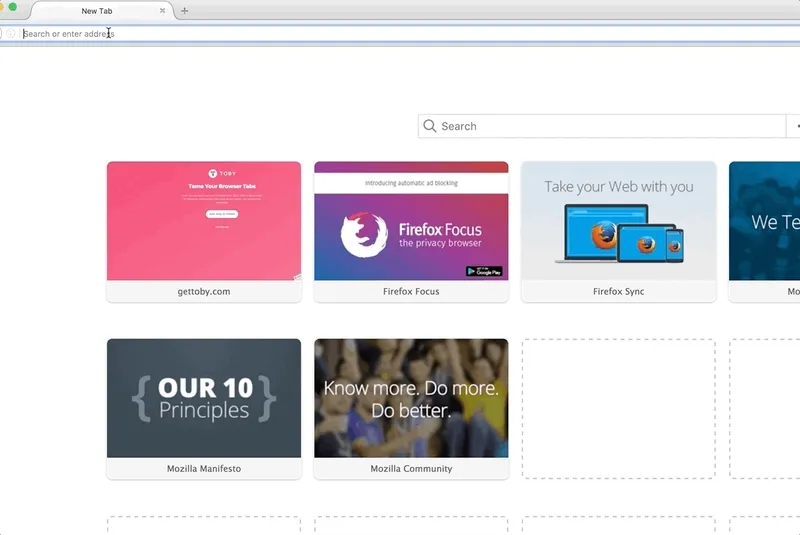Click the gettoby.com tile label
Viewport: 800px width, 535px height.
204,292
